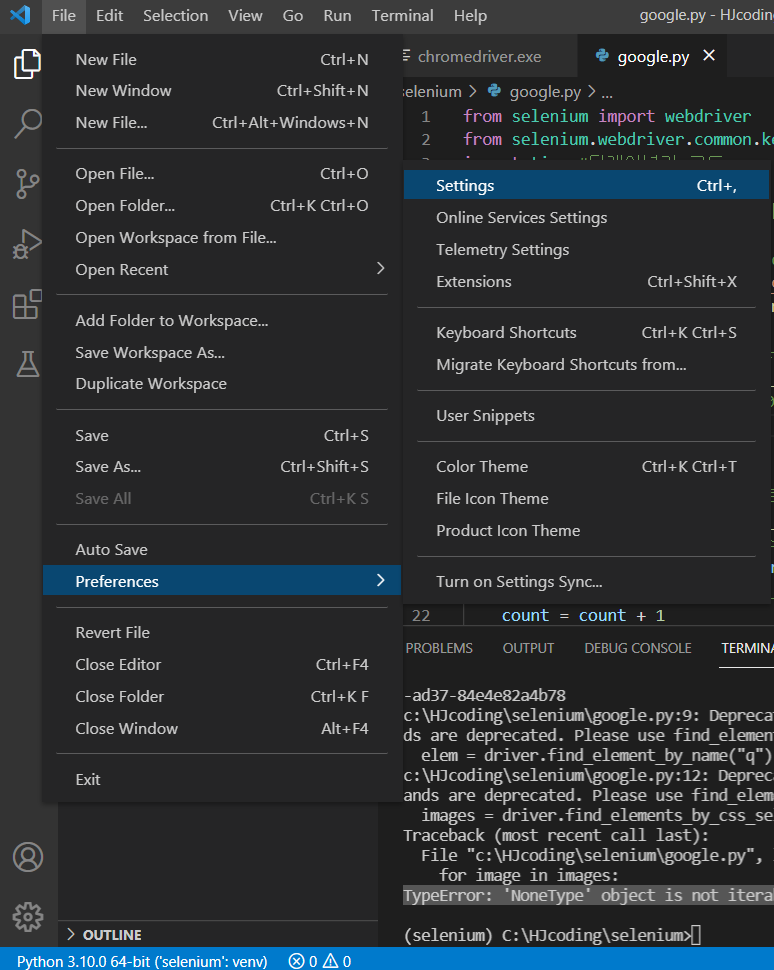Screen dimensions: 774x970
Task: Switch to google.py editor tab
Action: tap(652, 56)
